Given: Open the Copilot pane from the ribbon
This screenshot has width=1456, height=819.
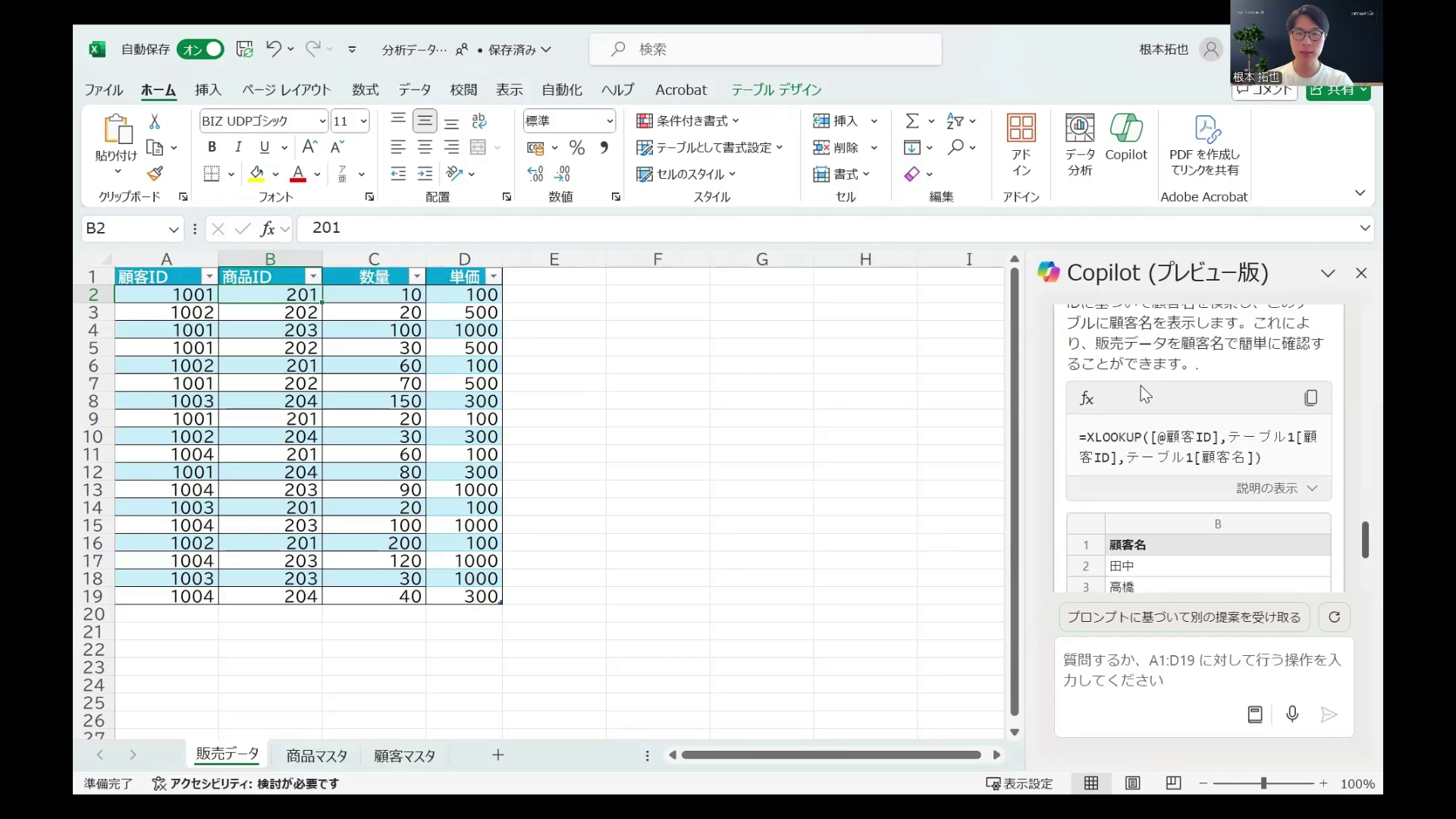Looking at the screenshot, I should [x=1127, y=140].
